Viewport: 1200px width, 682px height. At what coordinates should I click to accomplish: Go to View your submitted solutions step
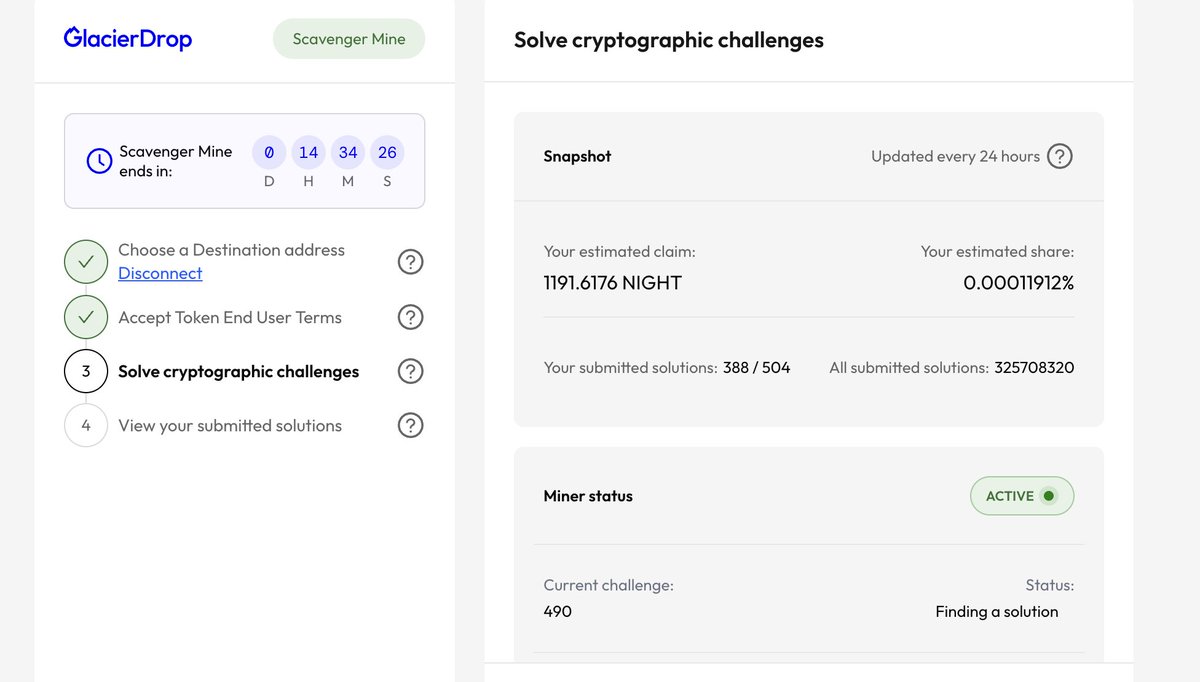(230, 425)
